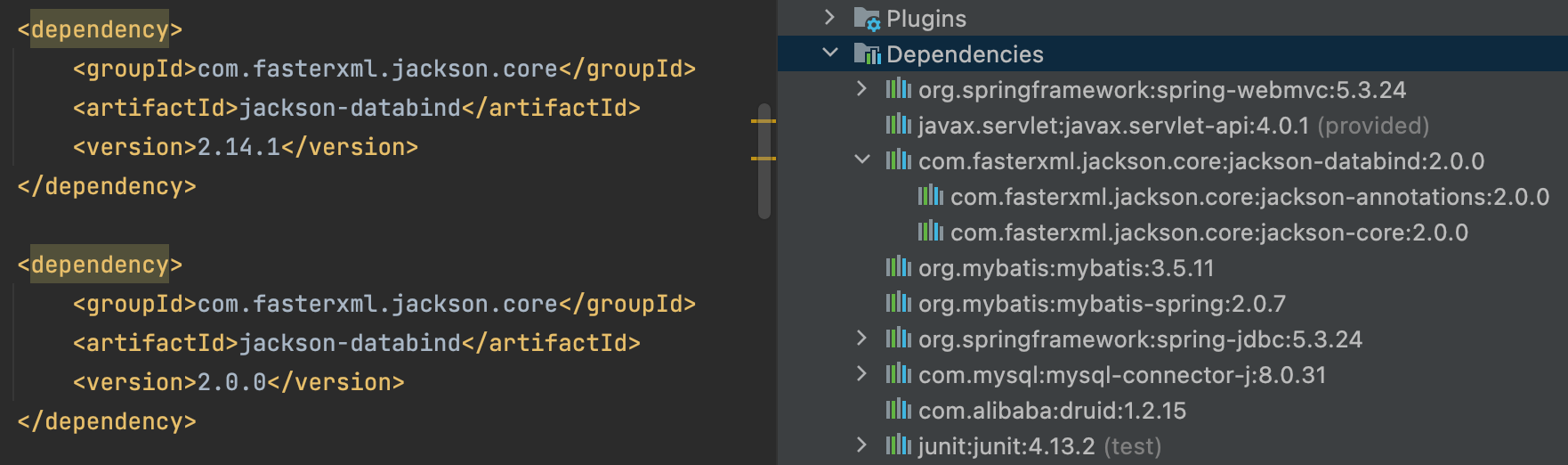Click the Plugins folder icon

pyautogui.click(x=867, y=19)
